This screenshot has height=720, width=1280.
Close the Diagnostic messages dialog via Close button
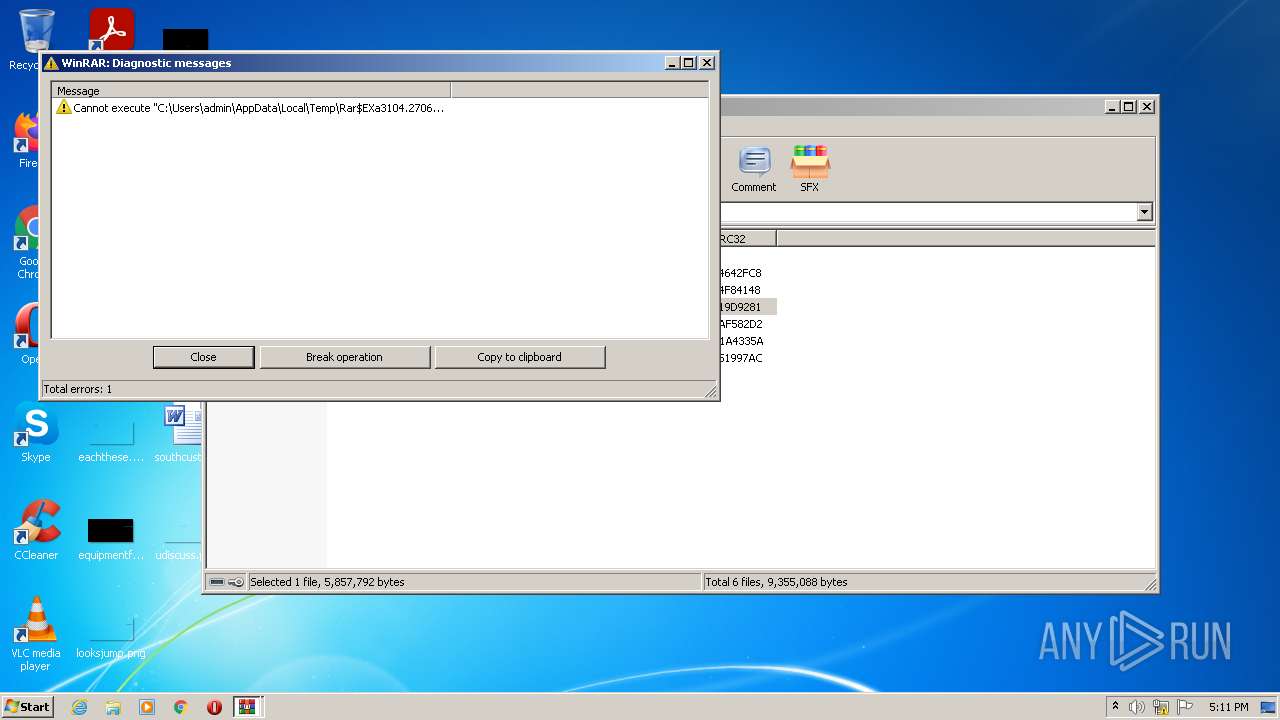tap(203, 357)
